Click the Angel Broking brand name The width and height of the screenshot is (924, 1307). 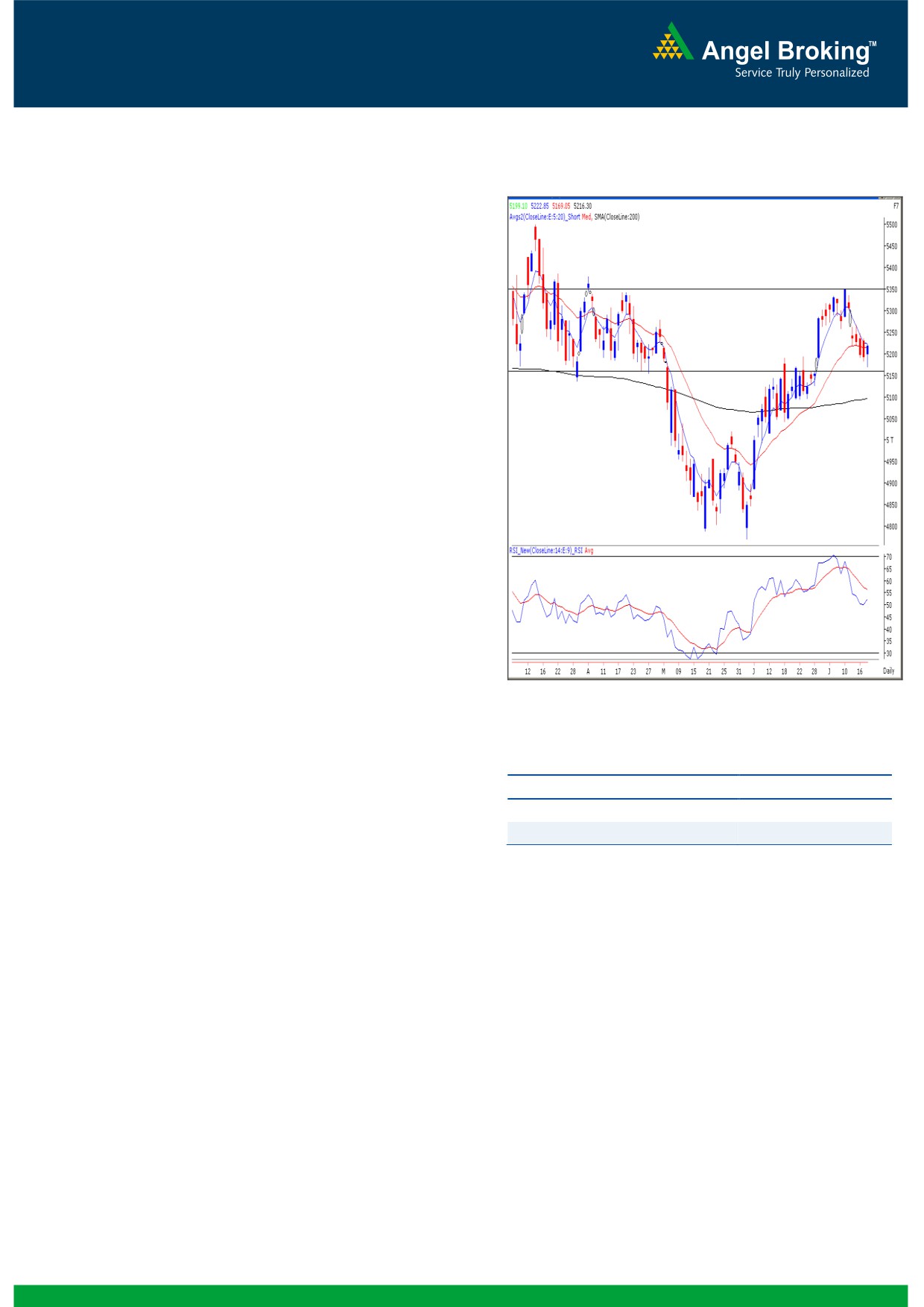(x=785, y=51)
